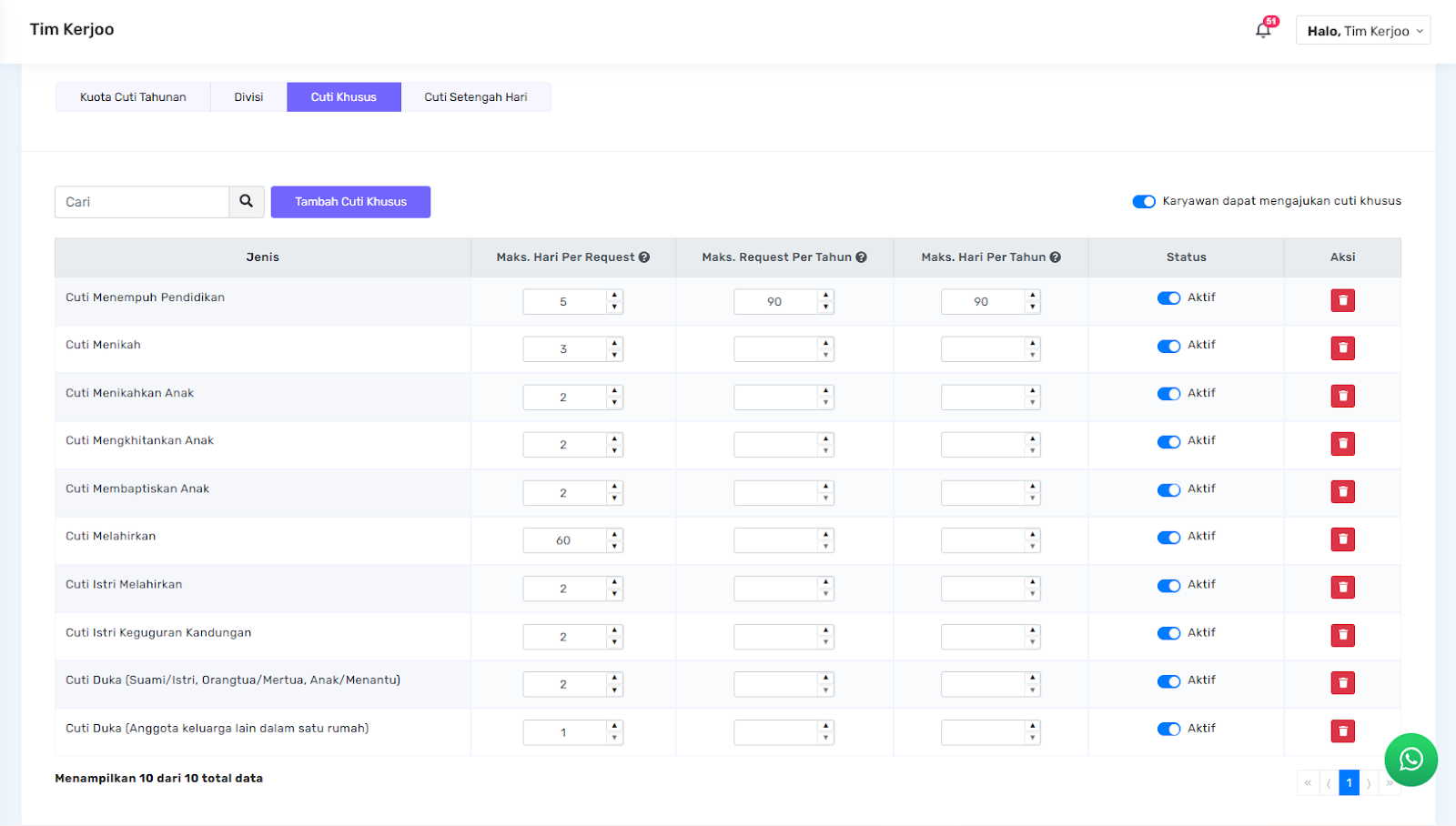1456x826 pixels.
Task: Increase Cuti Menempuh Pendidikan days per request
Action: pos(615,296)
